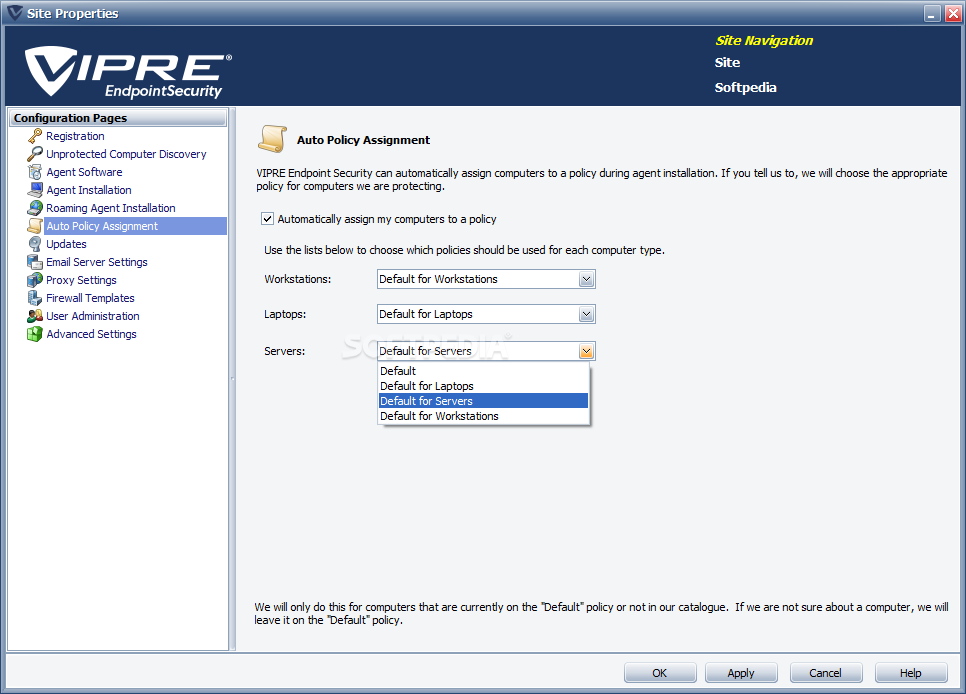The image size is (966, 694).
Task: Open the Updates configuration page
Action: click(x=67, y=244)
